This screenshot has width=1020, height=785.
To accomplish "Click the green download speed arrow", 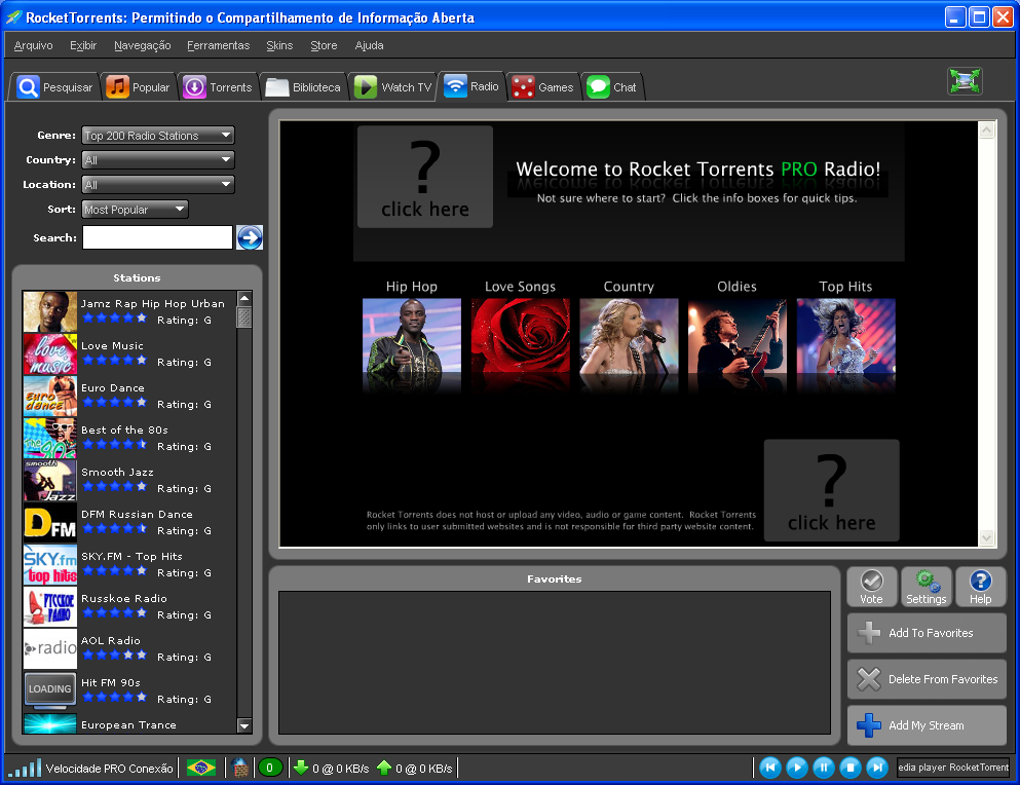I will coord(301,767).
